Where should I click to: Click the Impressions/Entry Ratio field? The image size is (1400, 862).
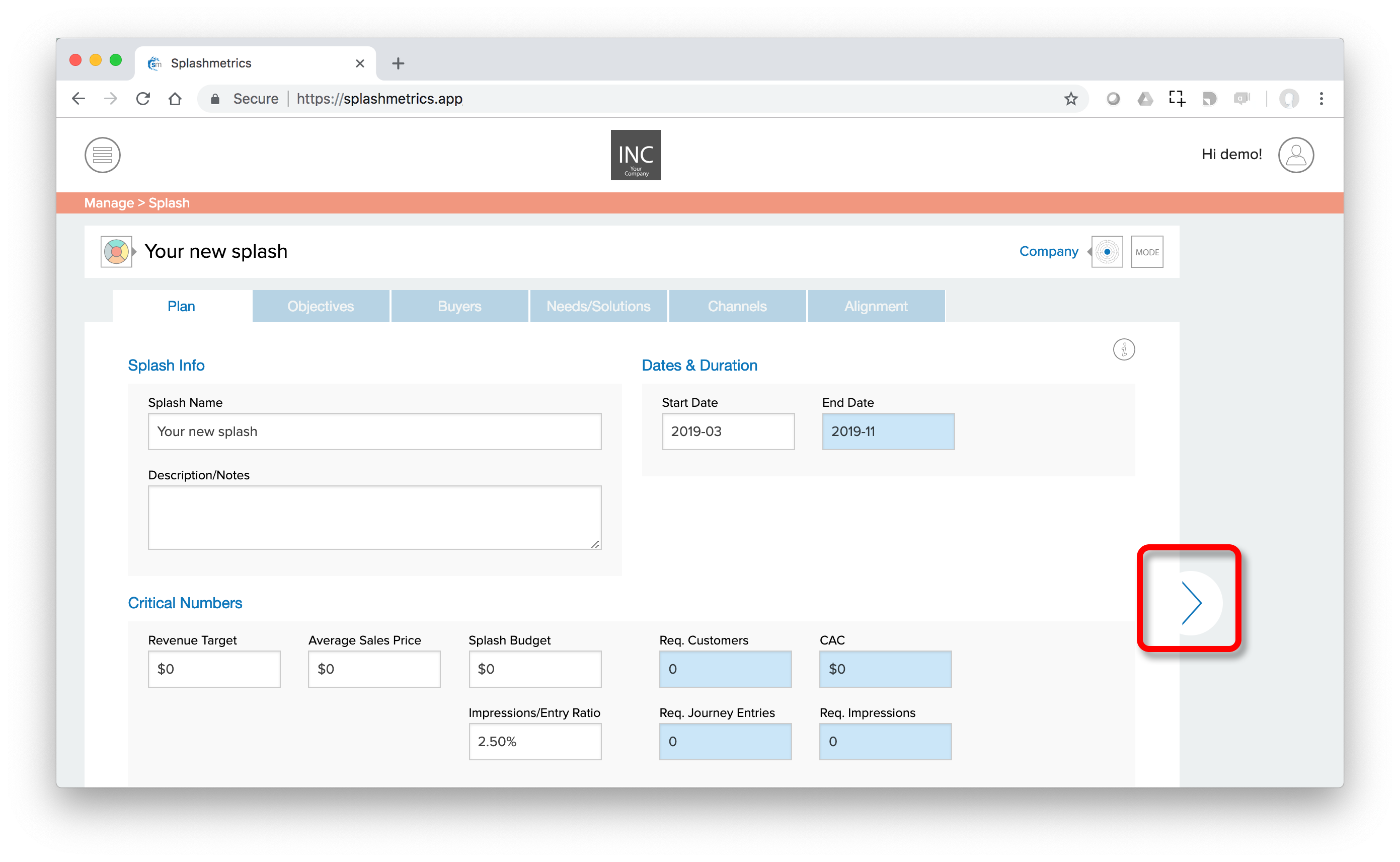tap(535, 742)
